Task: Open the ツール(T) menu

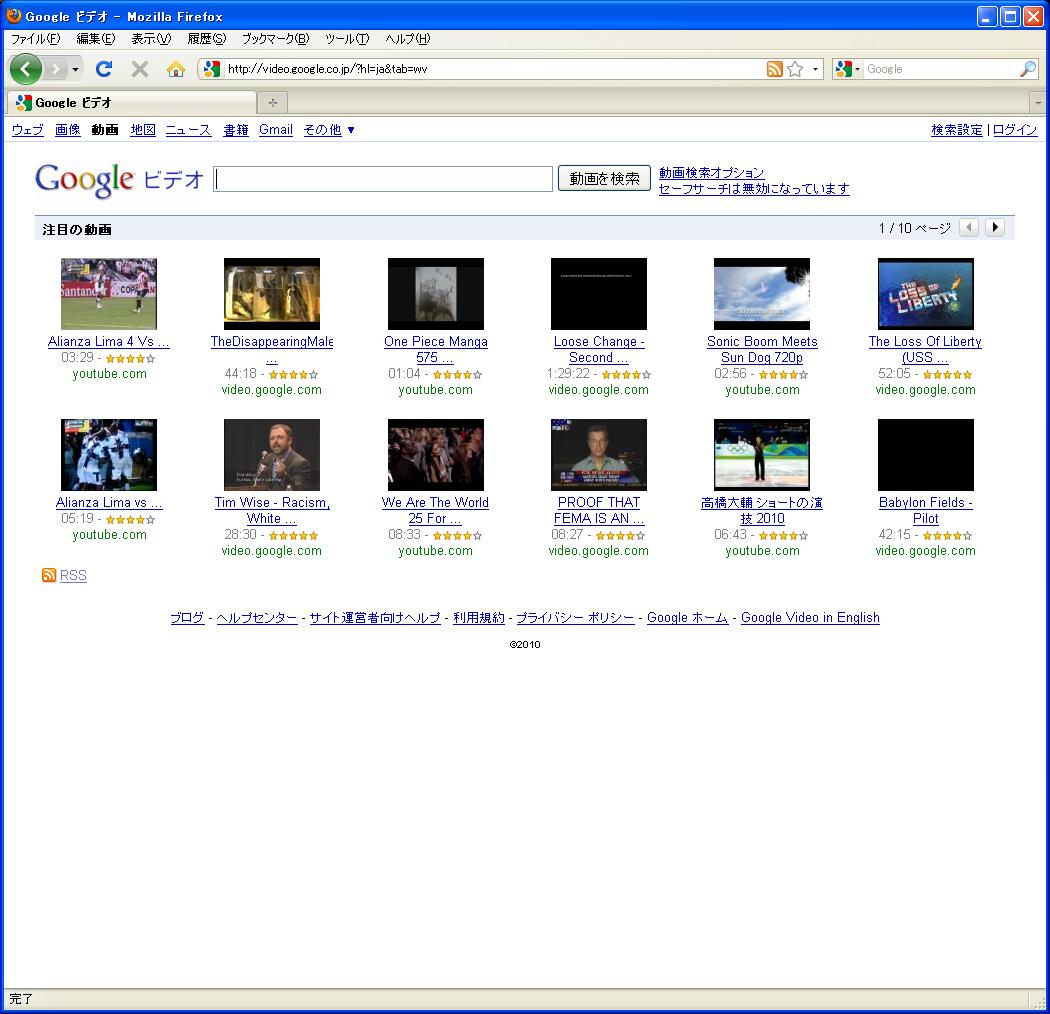Action: pos(347,39)
